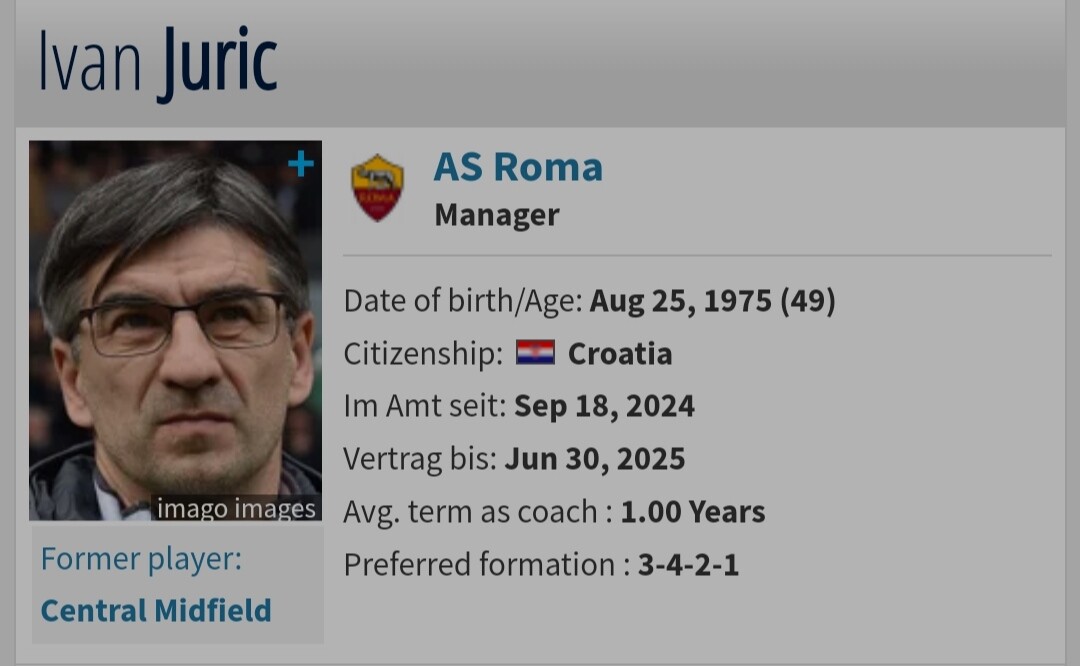Click the Croatia flag icon
Screen dimensions: 1080x666
tap(535, 353)
